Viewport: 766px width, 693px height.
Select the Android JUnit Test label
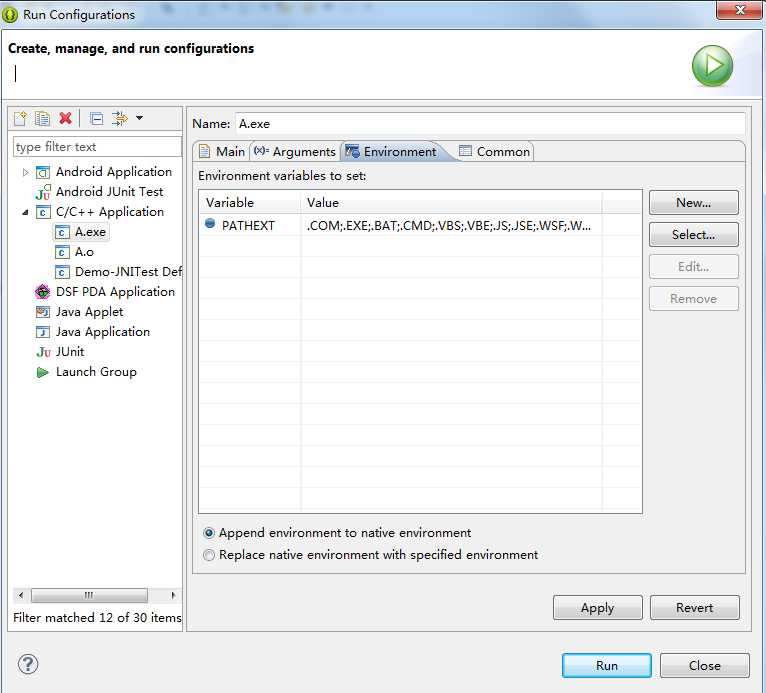(109, 192)
